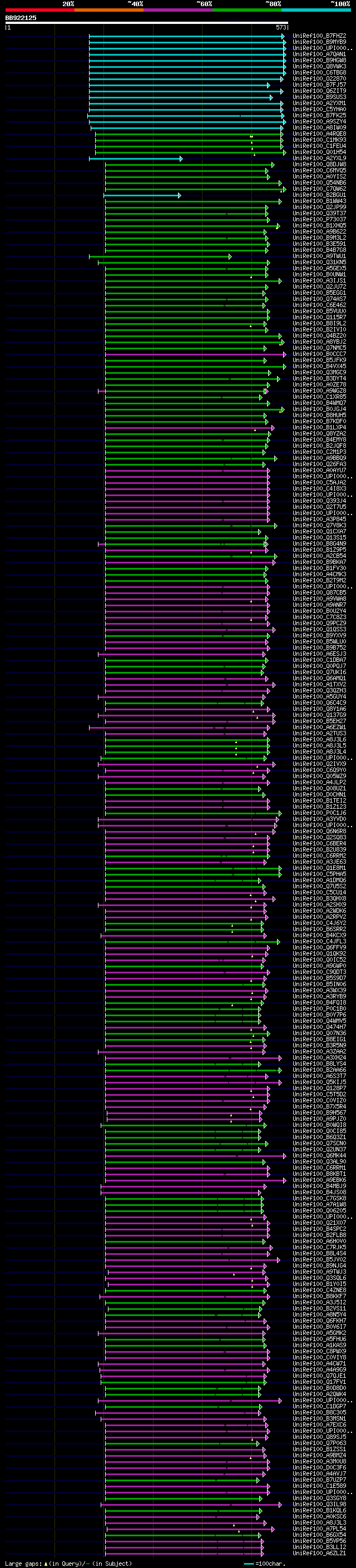The width and height of the screenshot is (356, 1568).
Task: Select the UniRef100_A1TXV2 label
Action: [319, 684]
